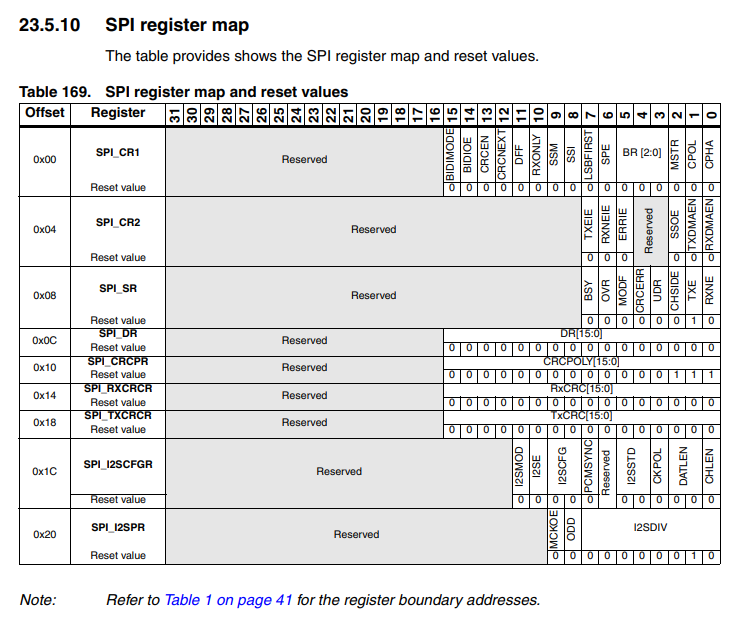Open the 'Table 1 on page 41' link
This screenshot has height=625, width=731.
click(228, 600)
